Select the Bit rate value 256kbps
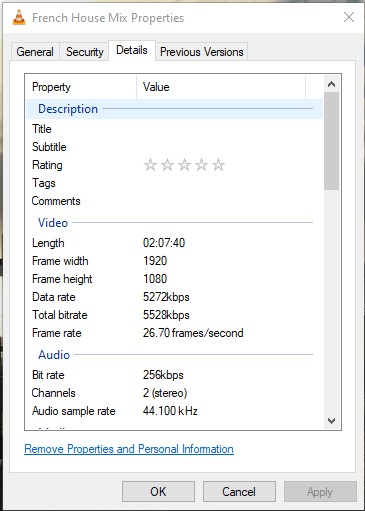 tap(163, 375)
